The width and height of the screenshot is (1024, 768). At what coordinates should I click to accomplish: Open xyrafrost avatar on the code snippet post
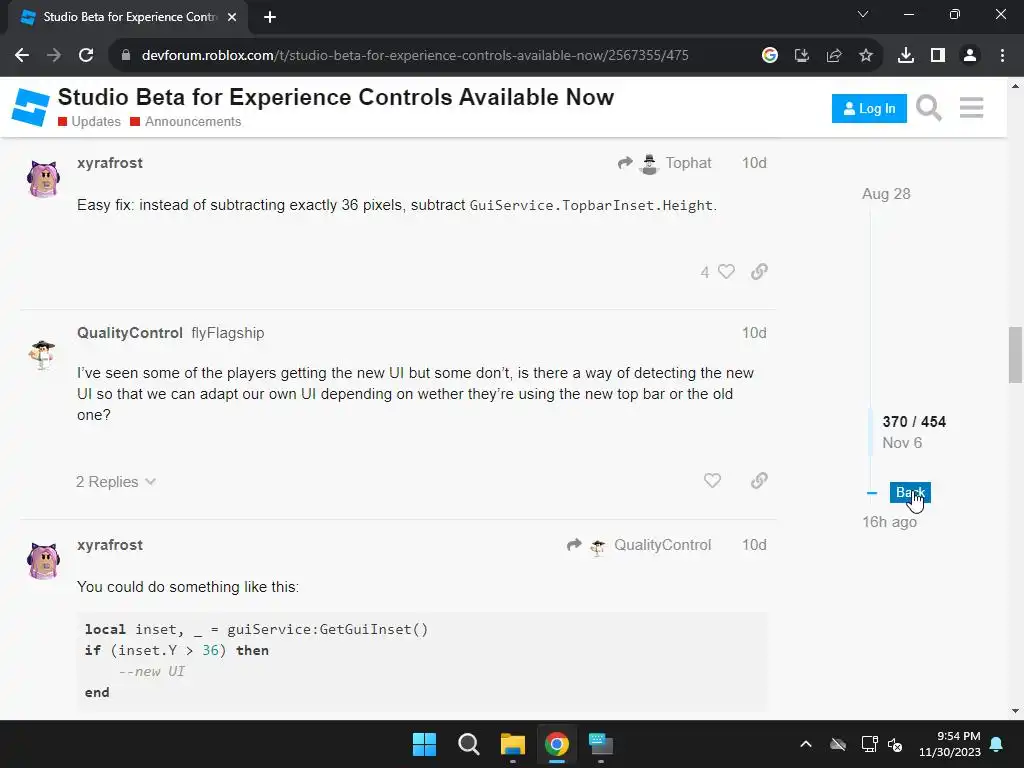click(x=44, y=561)
